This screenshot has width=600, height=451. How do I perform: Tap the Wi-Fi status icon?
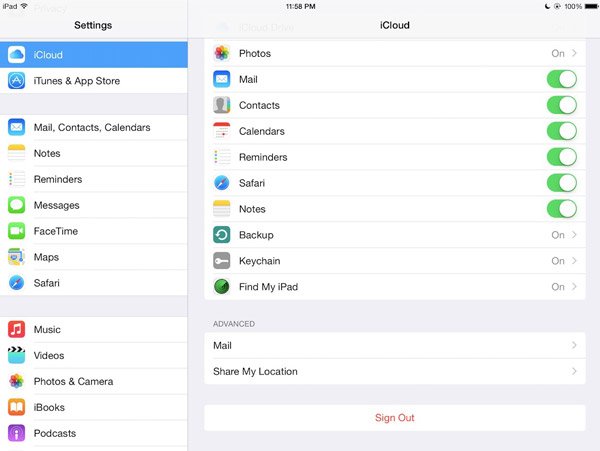click(x=24, y=6)
